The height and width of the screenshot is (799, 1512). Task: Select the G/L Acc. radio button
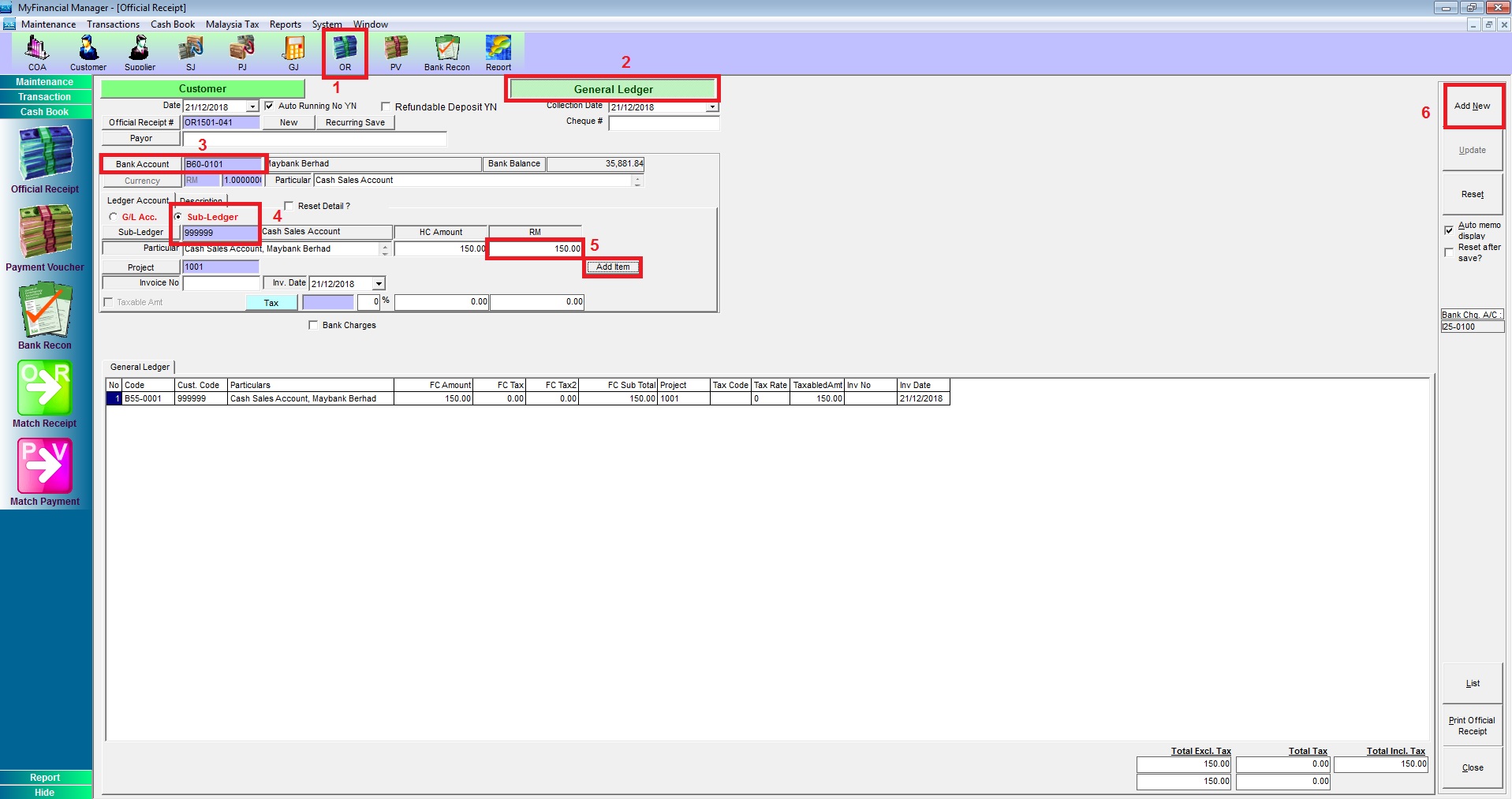114,217
